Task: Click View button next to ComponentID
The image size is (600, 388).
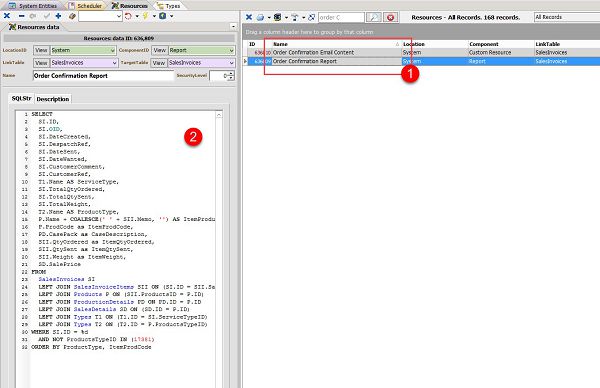Action: coord(159,51)
